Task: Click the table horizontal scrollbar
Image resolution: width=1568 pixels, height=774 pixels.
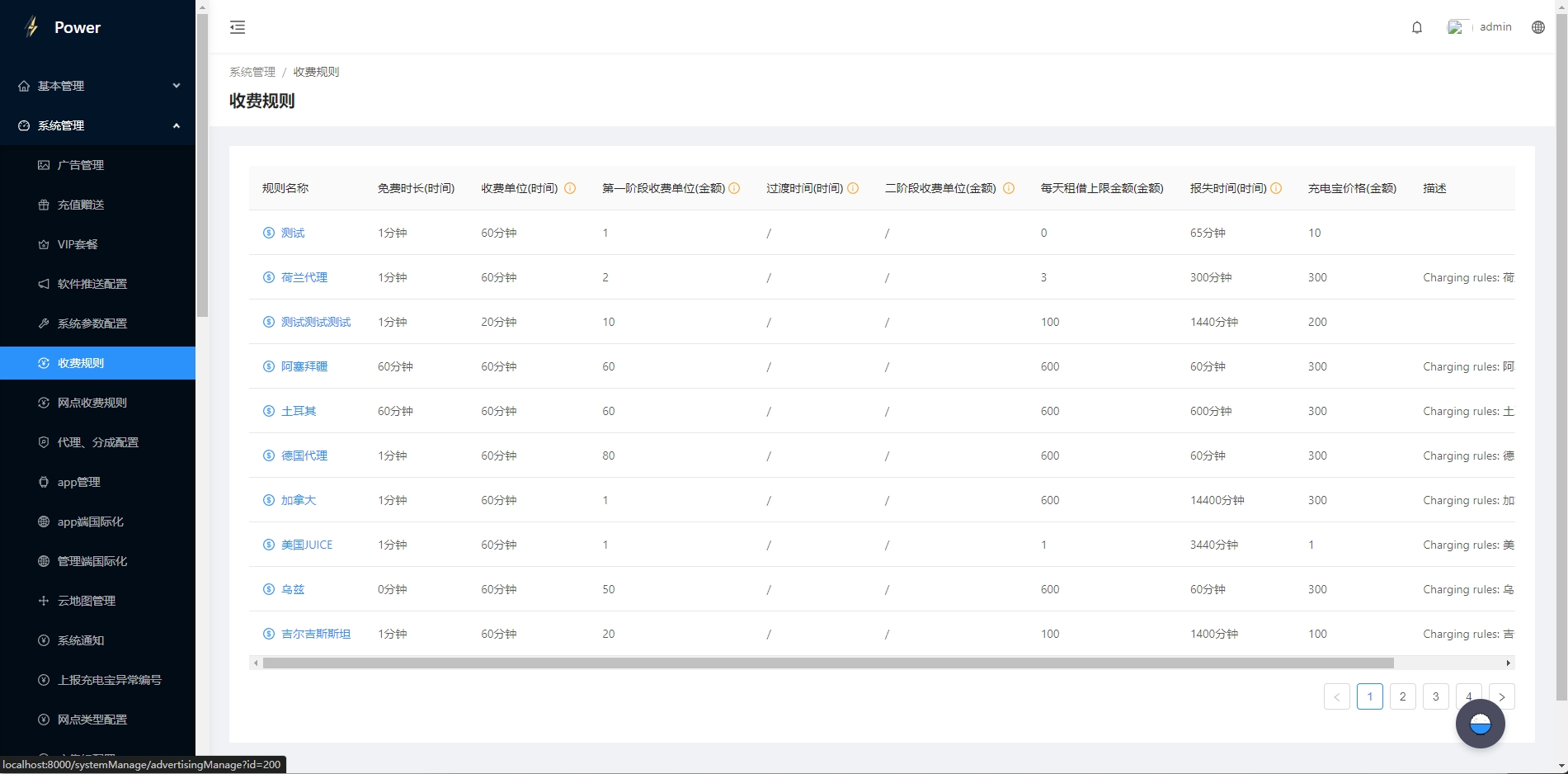Action: click(828, 663)
